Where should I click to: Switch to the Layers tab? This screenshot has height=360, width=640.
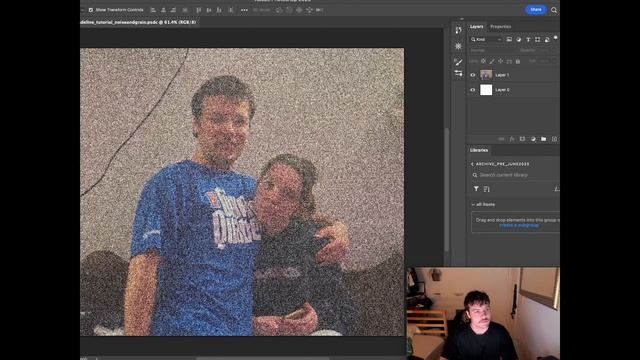coord(476,27)
